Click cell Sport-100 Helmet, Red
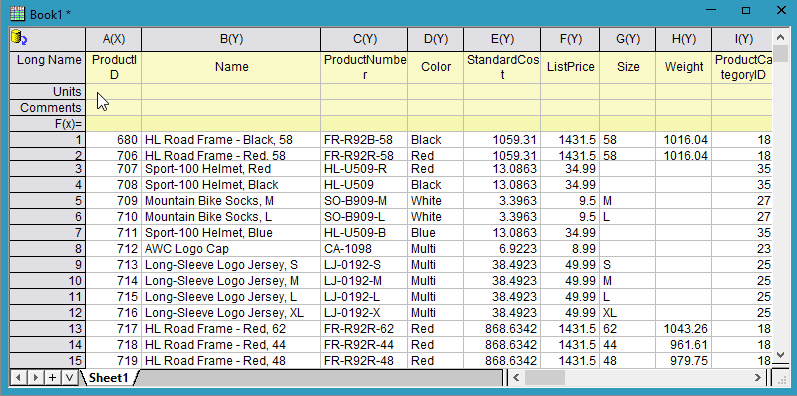The image size is (797, 396). (x=231, y=169)
